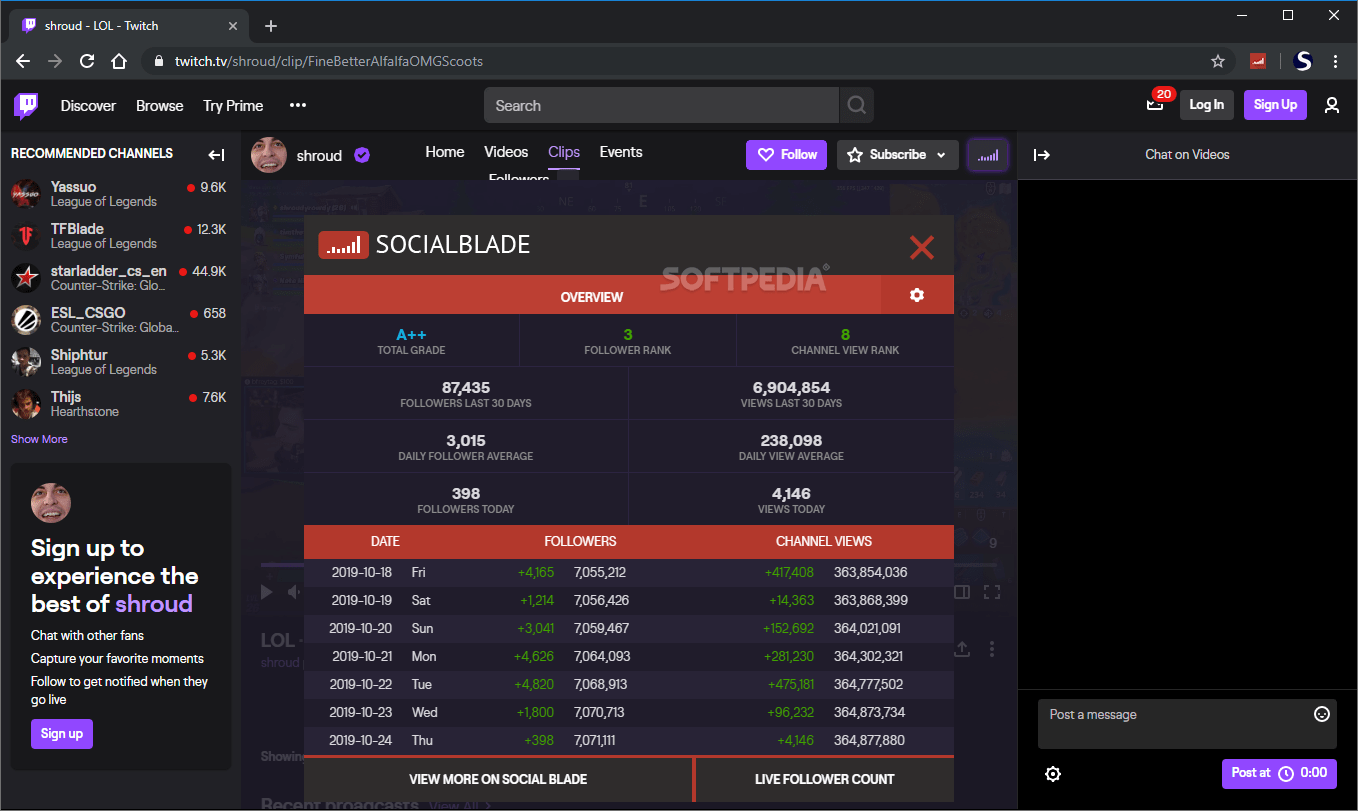Viewport: 1358px width, 811px height.
Task: Open Try Prime
Action: click(233, 105)
